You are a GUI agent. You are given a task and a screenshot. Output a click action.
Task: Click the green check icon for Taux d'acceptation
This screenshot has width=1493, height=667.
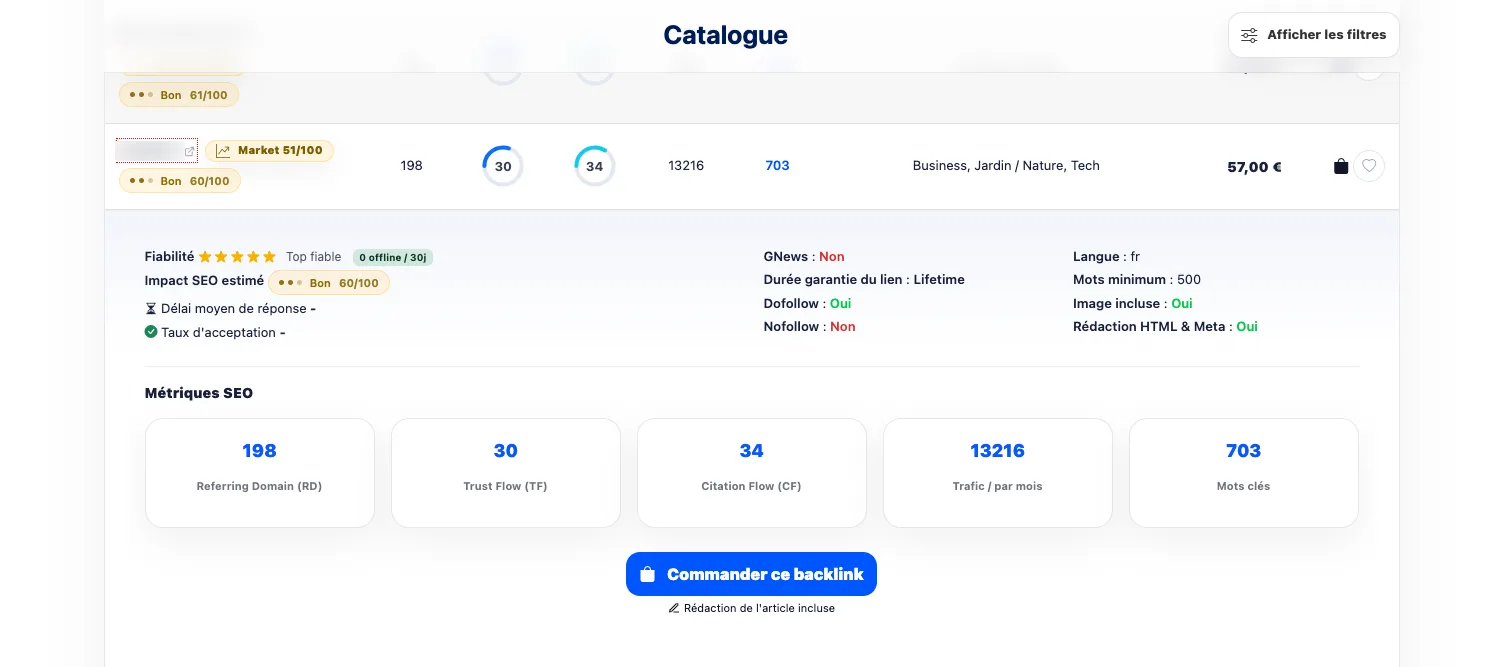pos(151,332)
